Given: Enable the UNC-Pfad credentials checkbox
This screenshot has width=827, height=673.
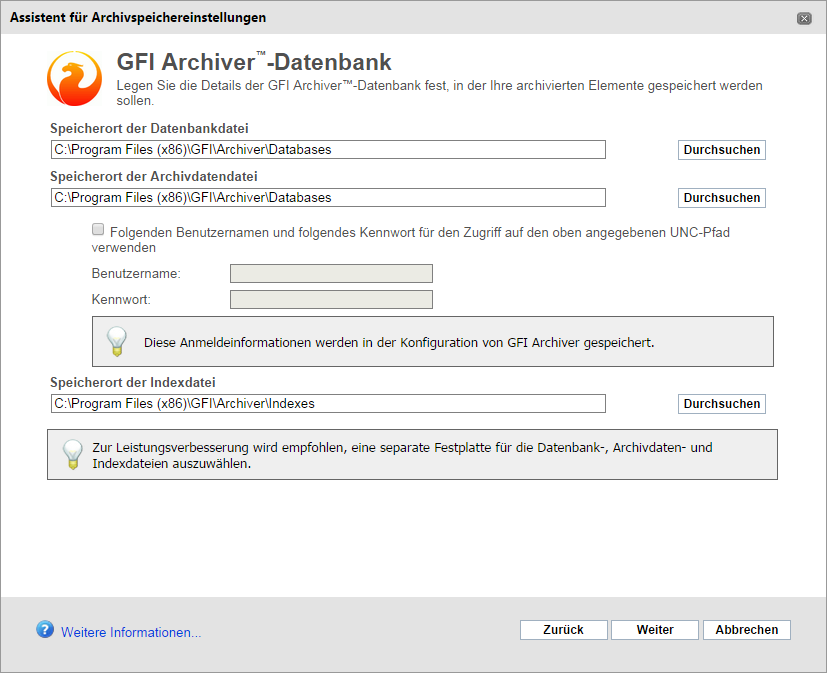Looking at the screenshot, I should [98, 229].
